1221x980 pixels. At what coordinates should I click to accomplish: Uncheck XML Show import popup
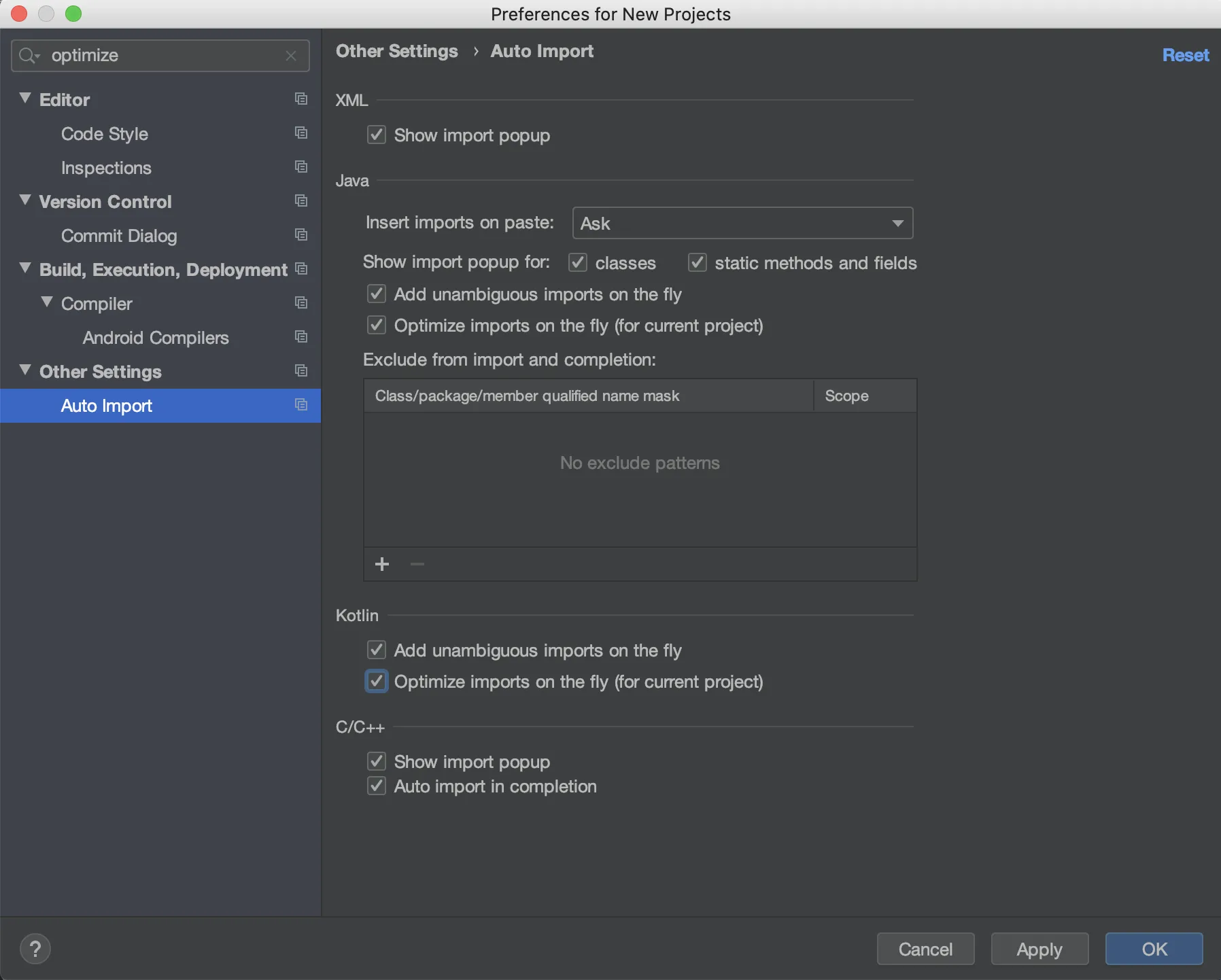(377, 135)
